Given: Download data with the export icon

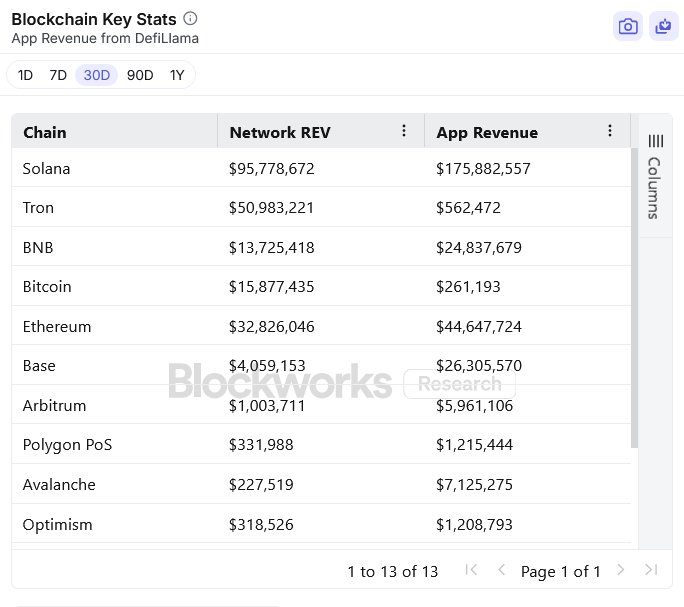Looking at the screenshot, I should (x=663, y=26).
